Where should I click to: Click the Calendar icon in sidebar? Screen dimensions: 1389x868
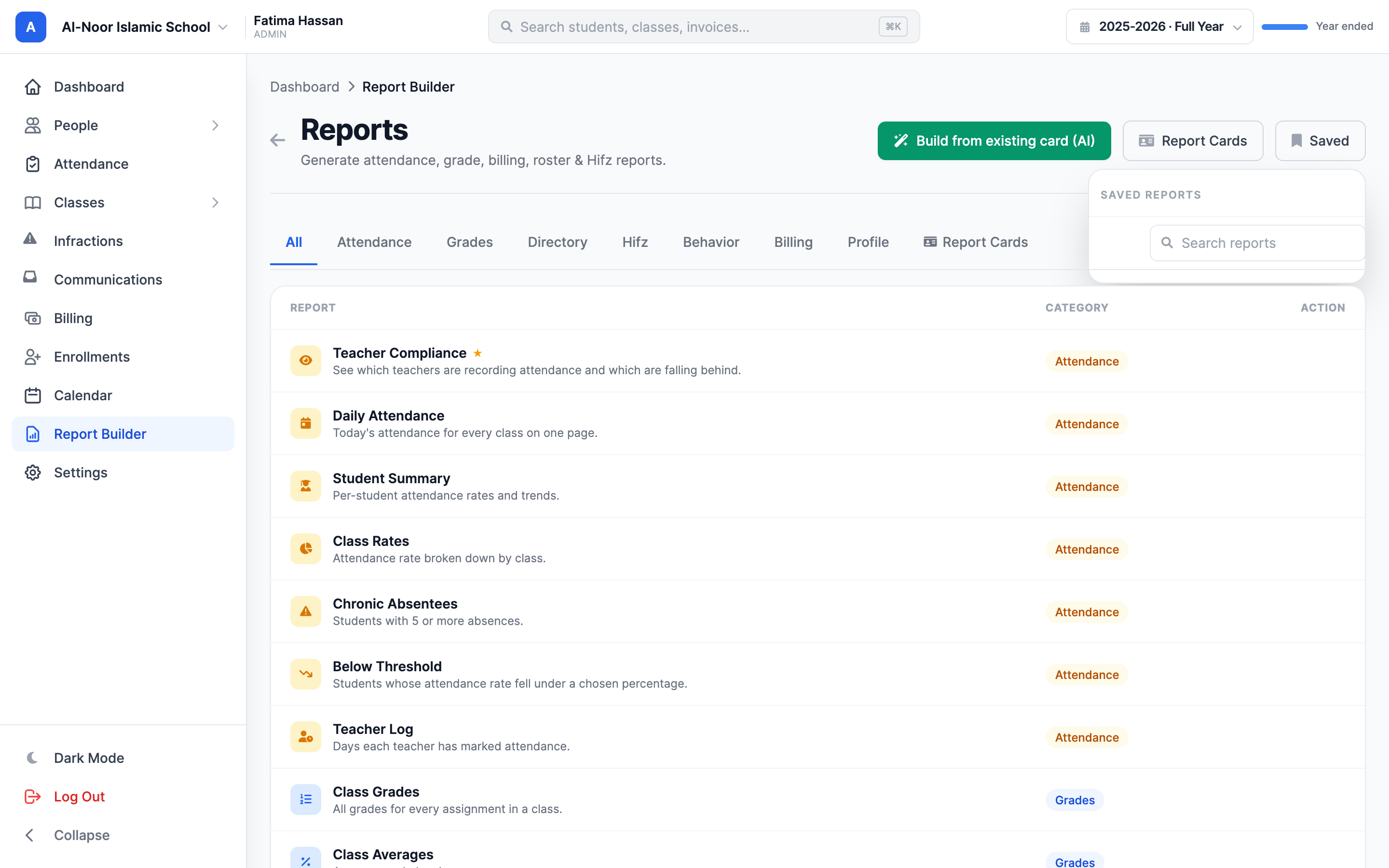click(33, 395)
